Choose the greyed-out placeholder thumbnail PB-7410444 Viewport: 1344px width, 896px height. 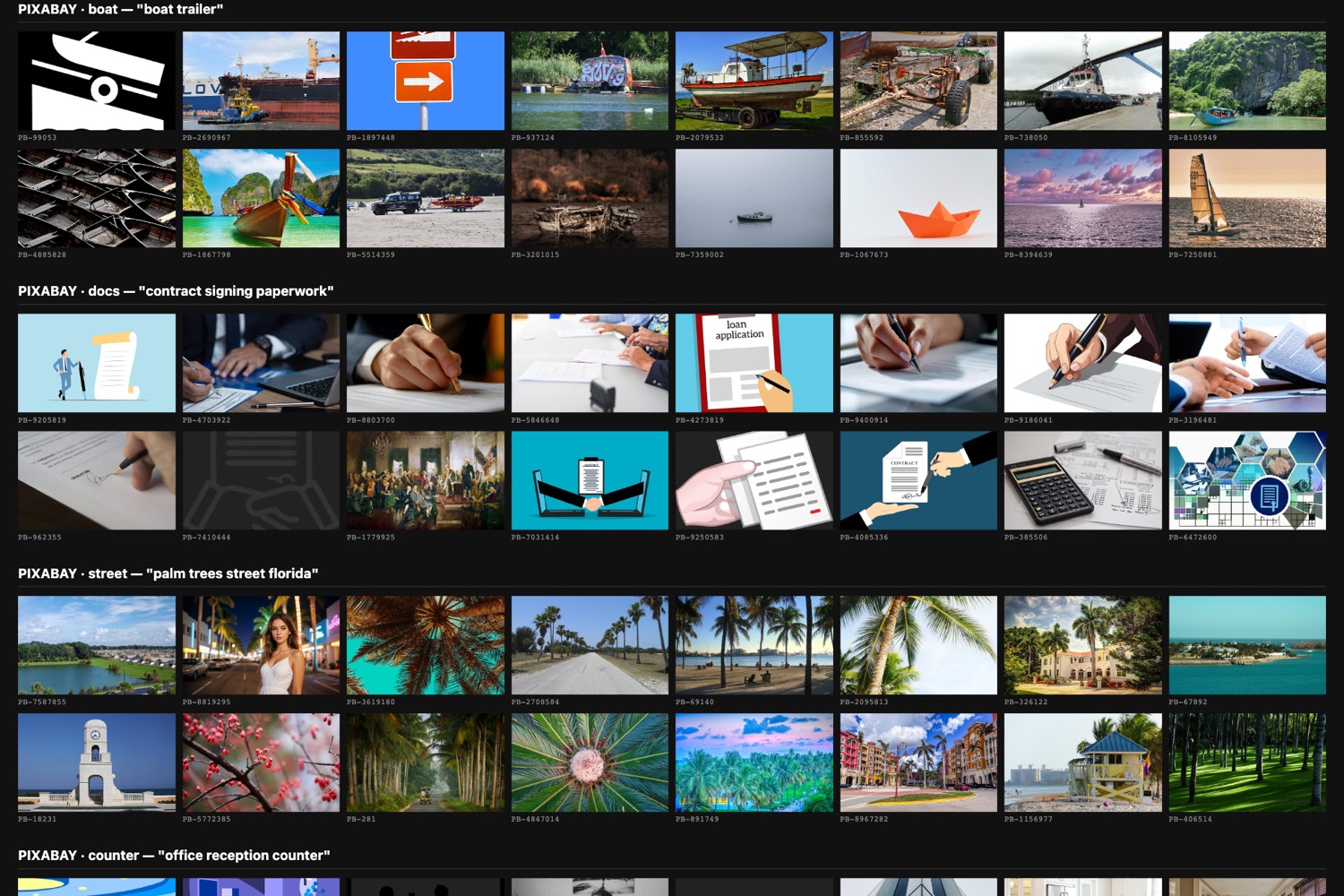(261, 480)
